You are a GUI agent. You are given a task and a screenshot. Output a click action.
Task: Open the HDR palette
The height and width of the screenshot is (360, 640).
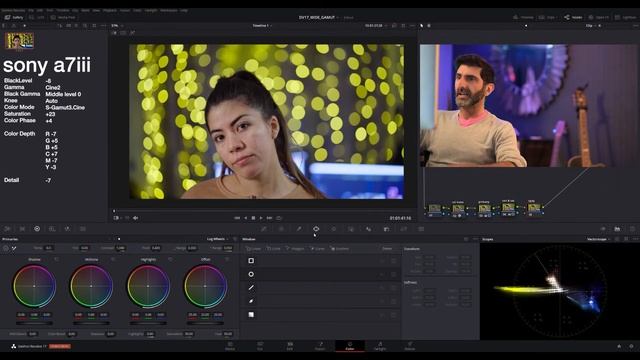(52, 229)
